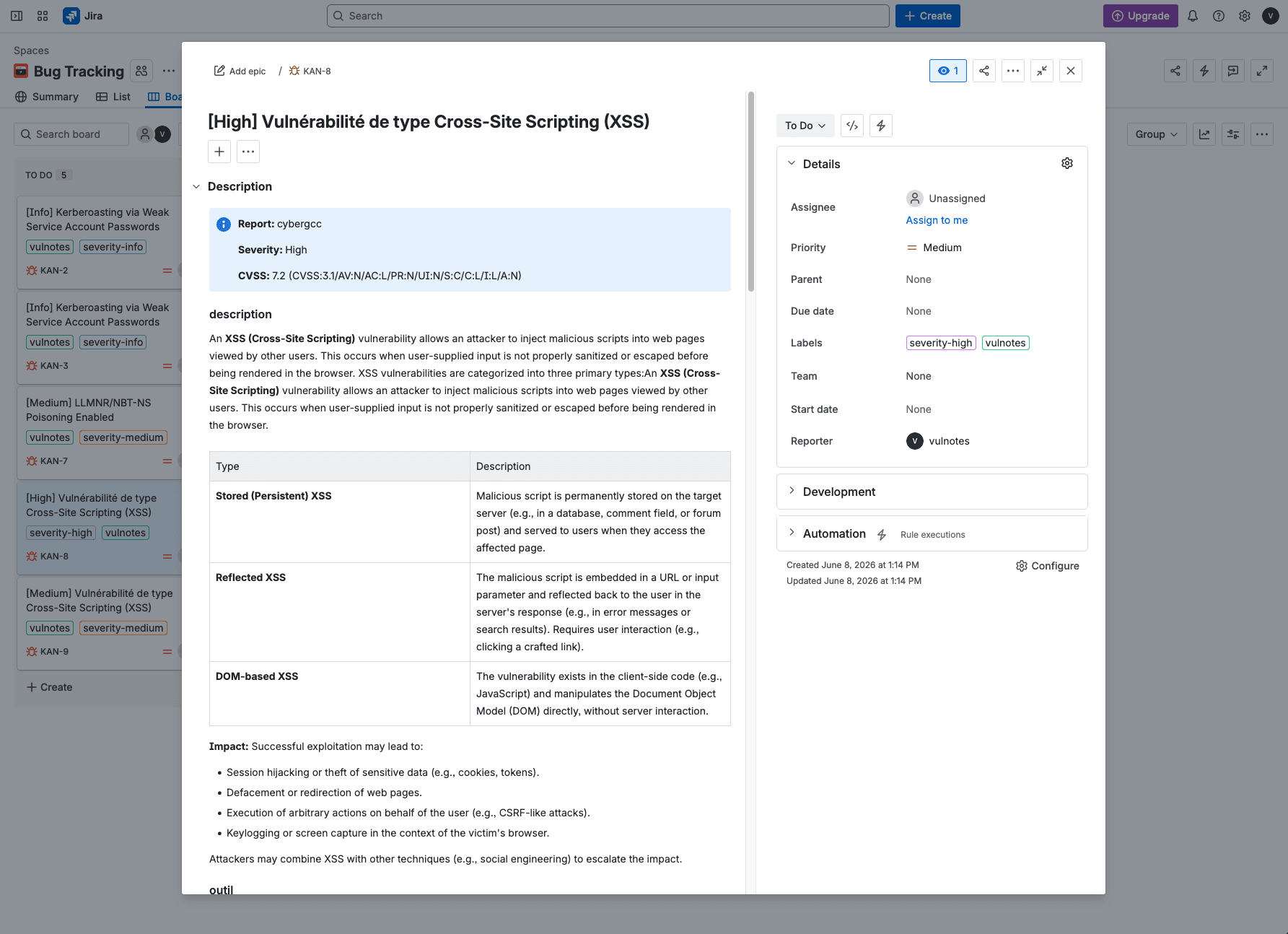Toggle the watch issue eye button

(x=948, y=71)
